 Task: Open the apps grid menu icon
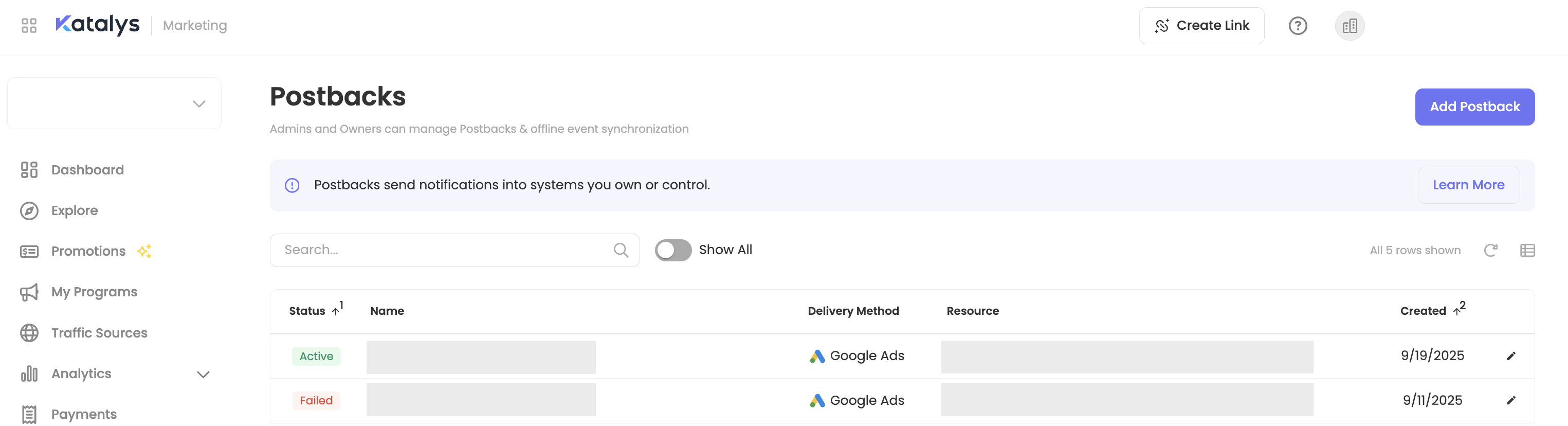pyautogui.click(x=29, y=26)
